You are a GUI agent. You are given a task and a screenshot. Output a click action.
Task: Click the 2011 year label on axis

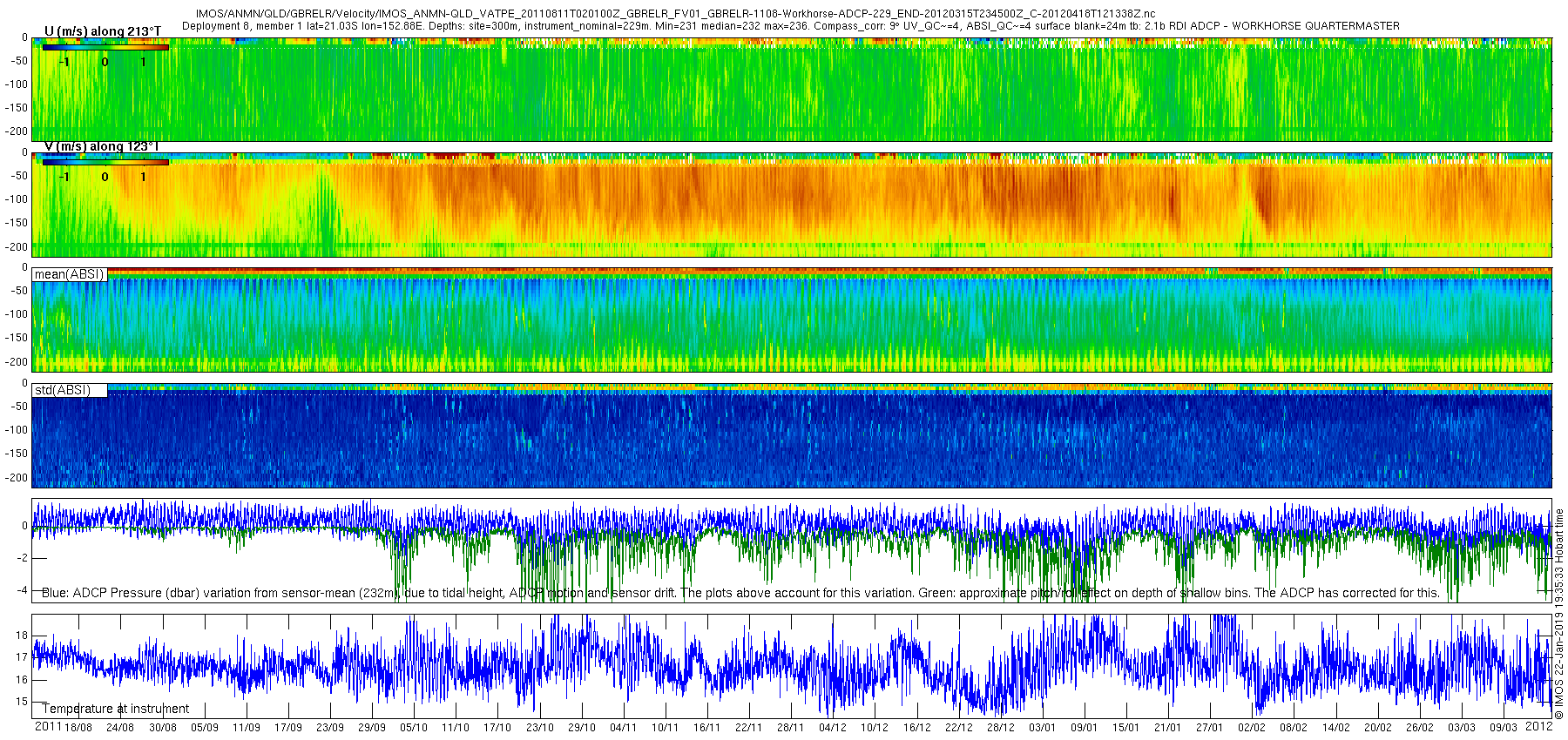48,727
